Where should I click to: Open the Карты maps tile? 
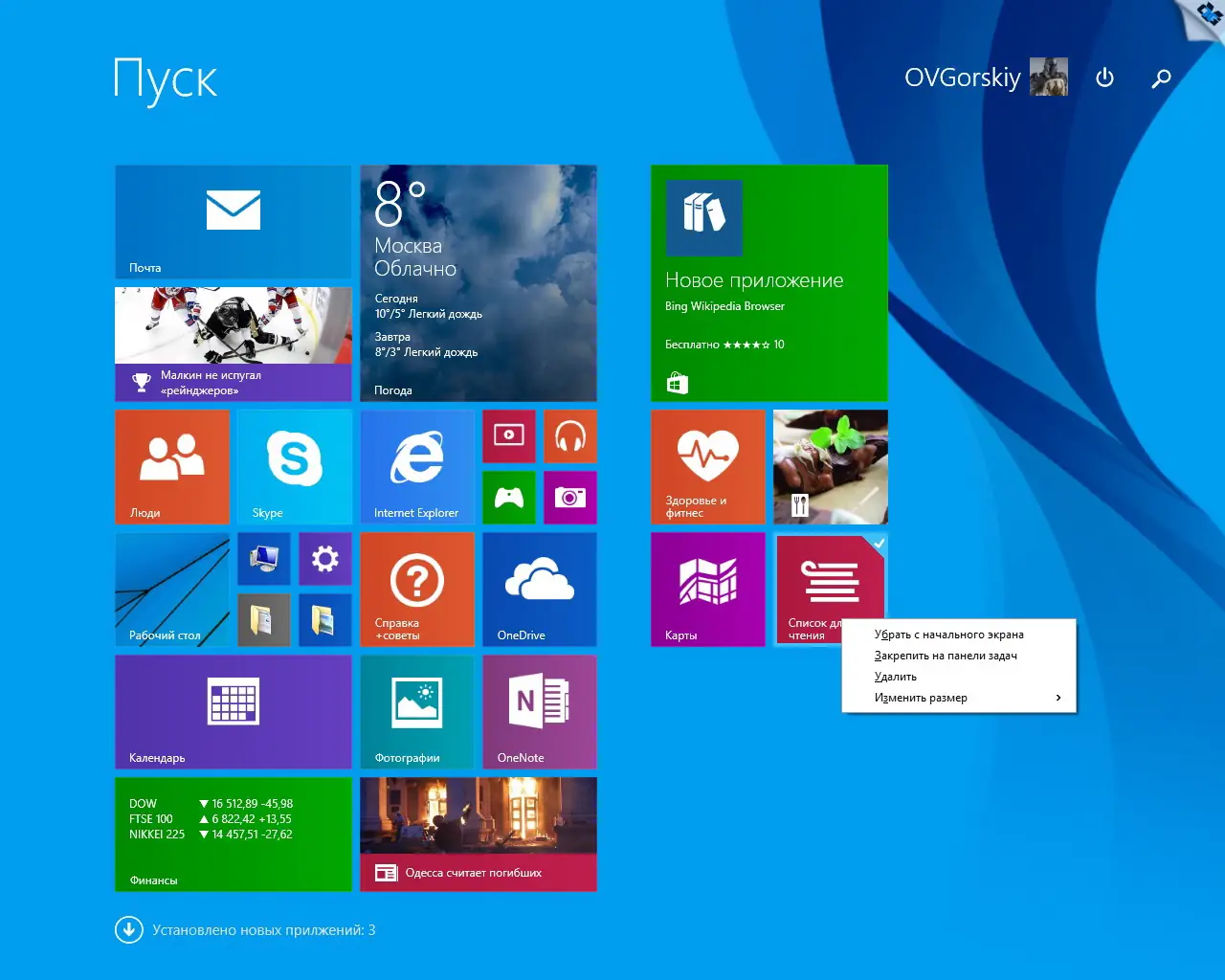(x=708, y=590)
